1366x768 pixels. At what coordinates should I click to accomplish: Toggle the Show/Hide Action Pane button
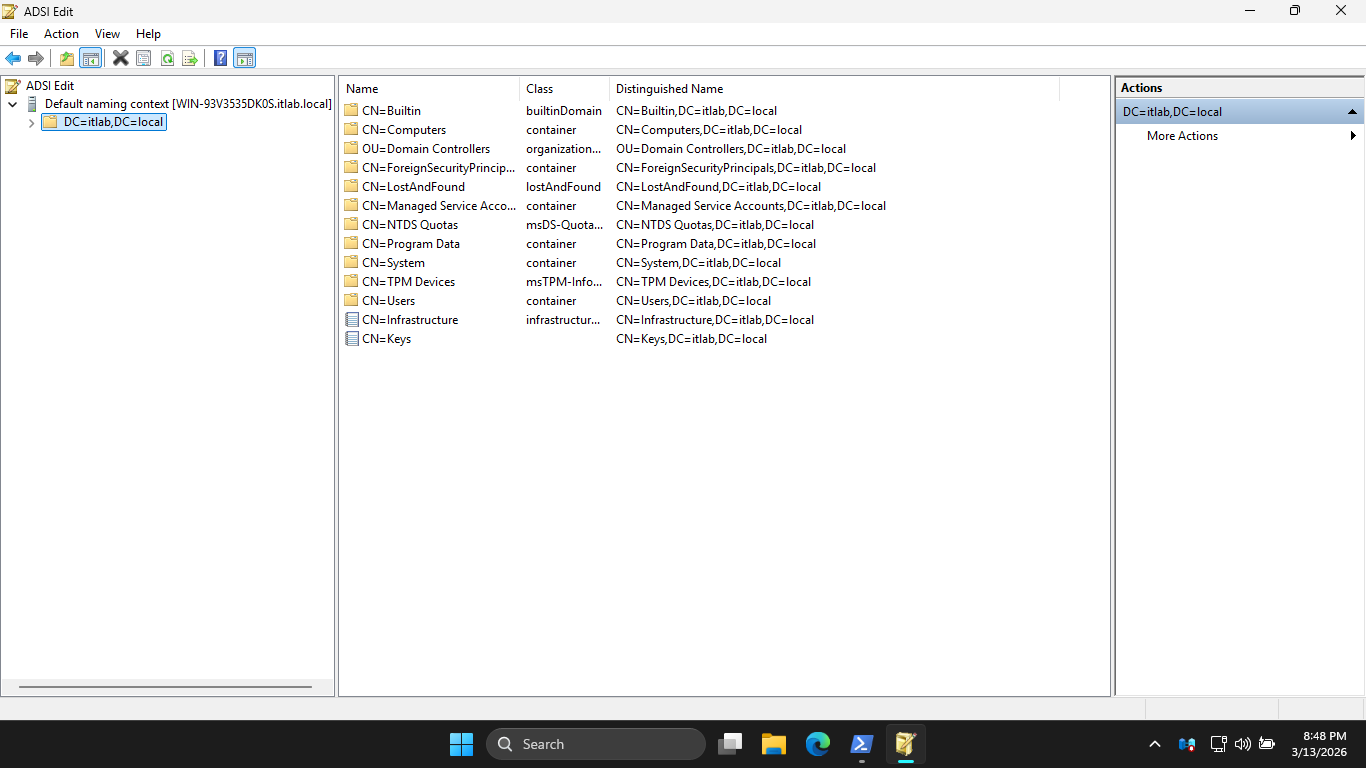(x=244, y=58)
